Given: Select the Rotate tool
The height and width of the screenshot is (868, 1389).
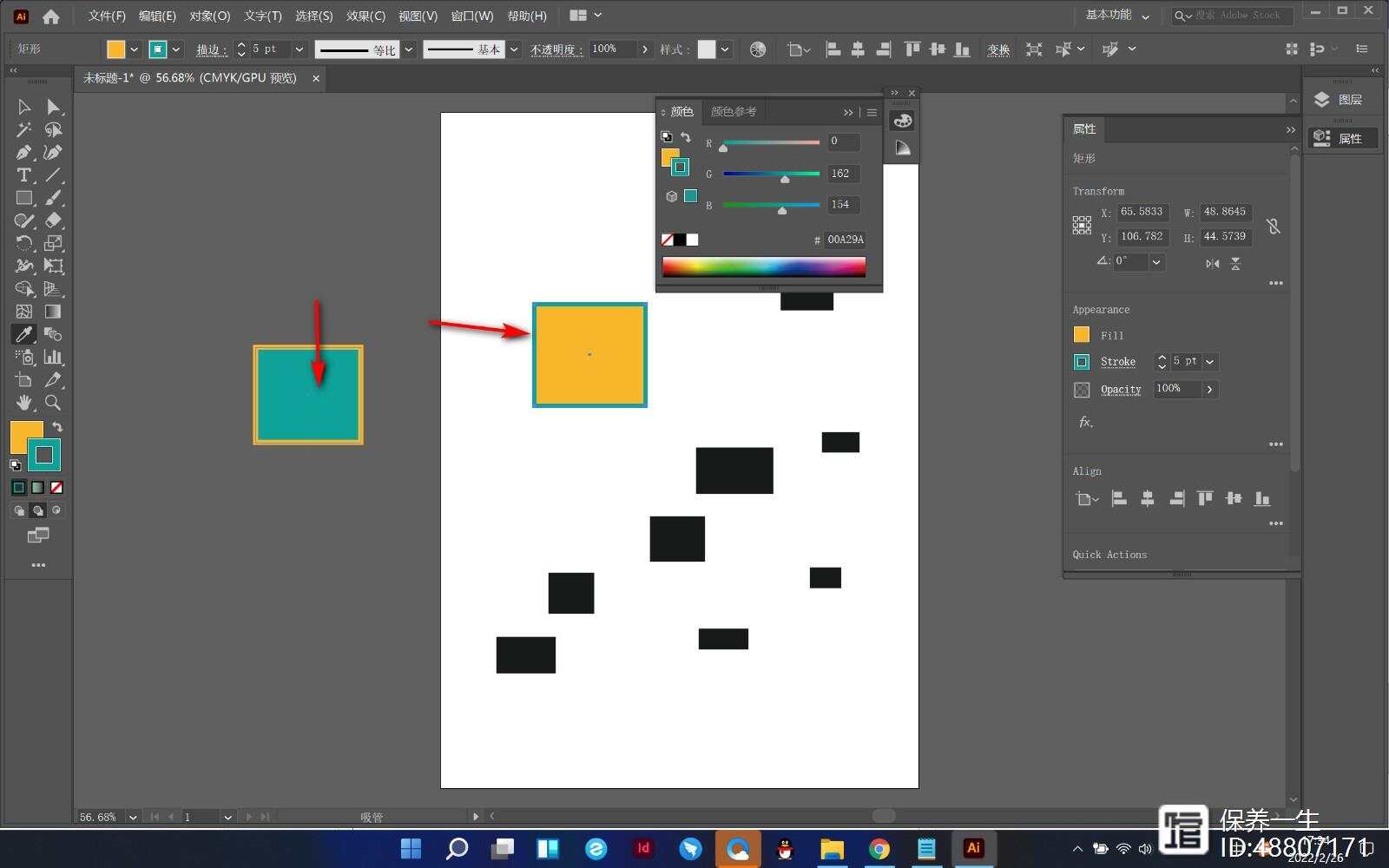Looking at the screenshot, I should (24, 243).
